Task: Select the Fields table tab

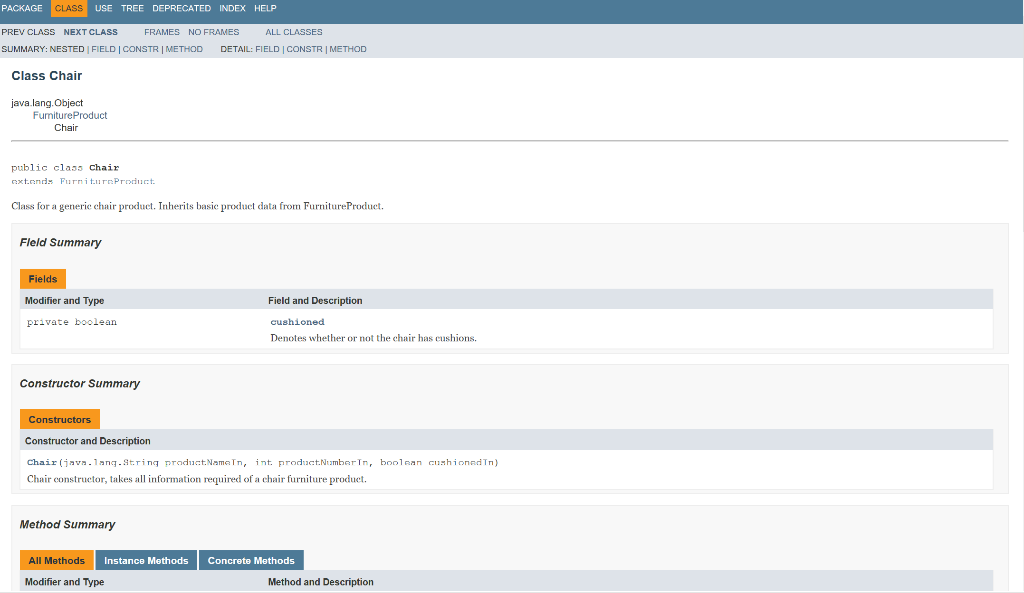Action: click(42, 278)
